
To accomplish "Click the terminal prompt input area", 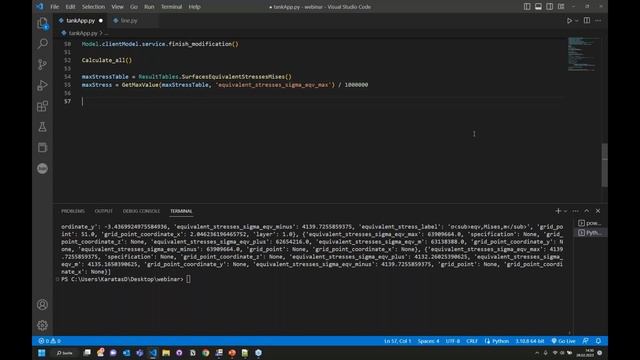I will (188, 279).
